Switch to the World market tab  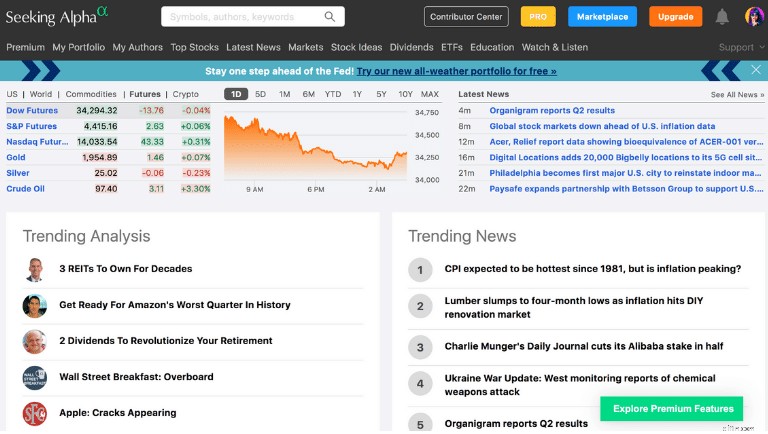[x=41, y=94]
